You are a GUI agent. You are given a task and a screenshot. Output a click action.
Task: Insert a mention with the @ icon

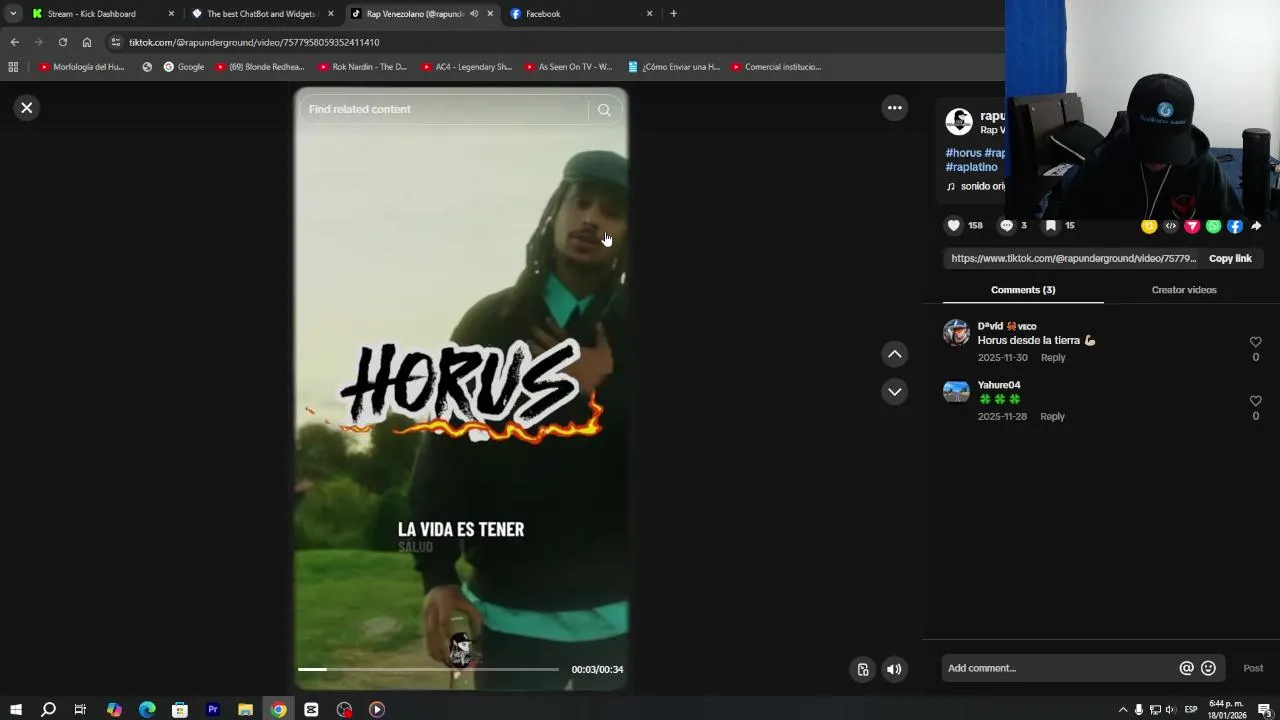click(x=1187, y=668)
